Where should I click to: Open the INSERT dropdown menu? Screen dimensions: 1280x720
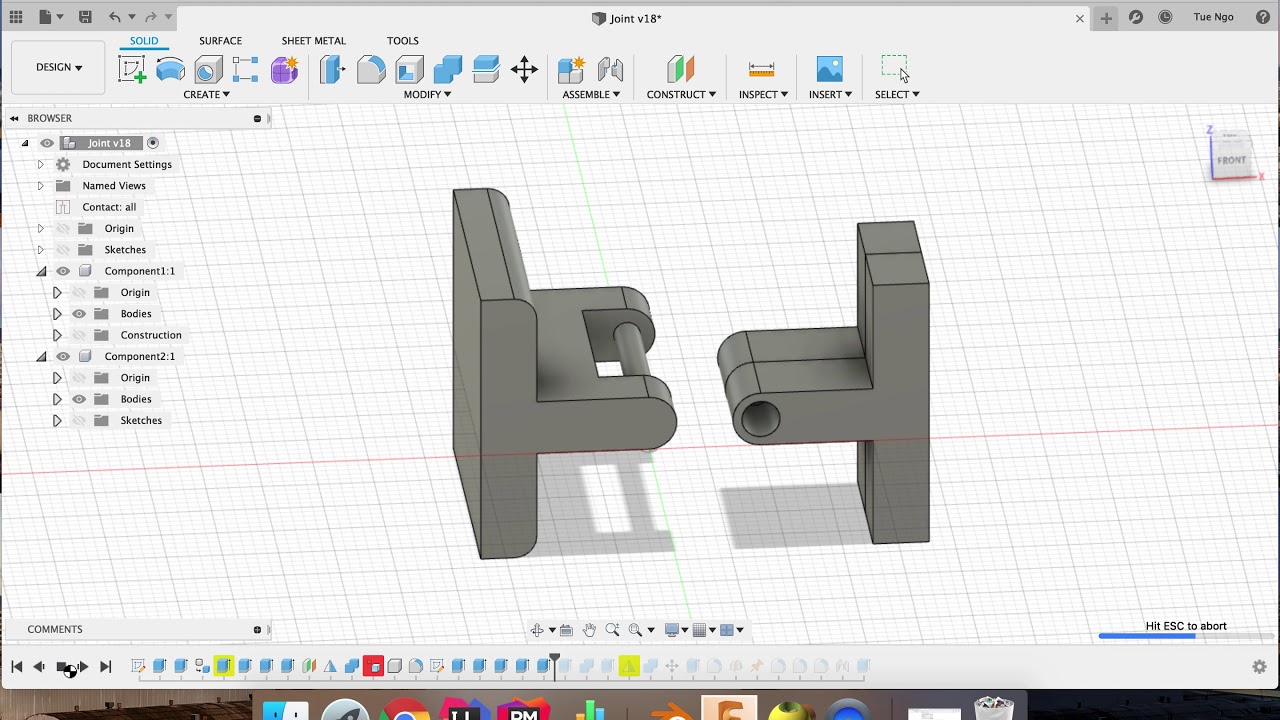tap(830, 94)
